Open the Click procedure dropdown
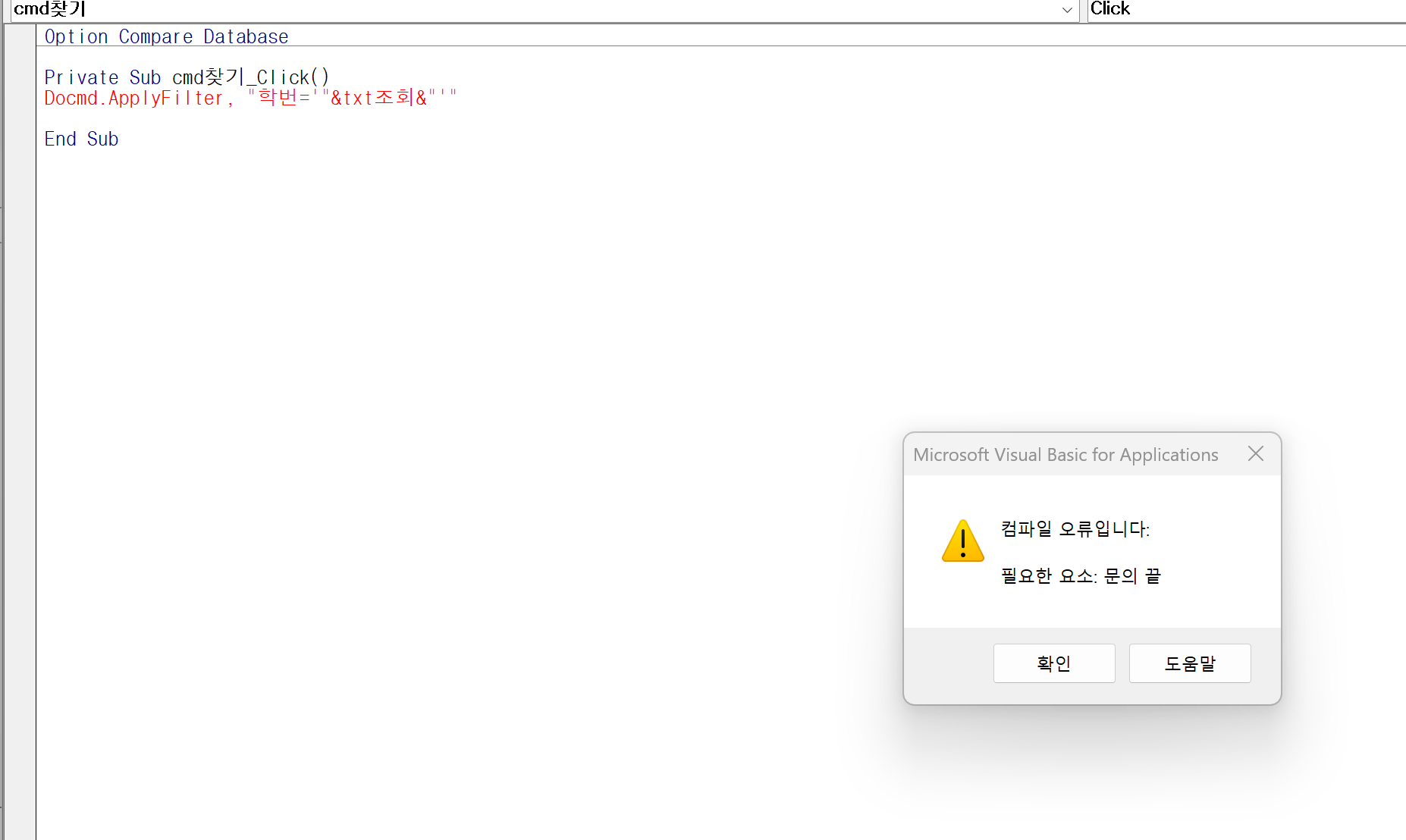Screen dimensions: 1406x840 tap(1244, 9)
